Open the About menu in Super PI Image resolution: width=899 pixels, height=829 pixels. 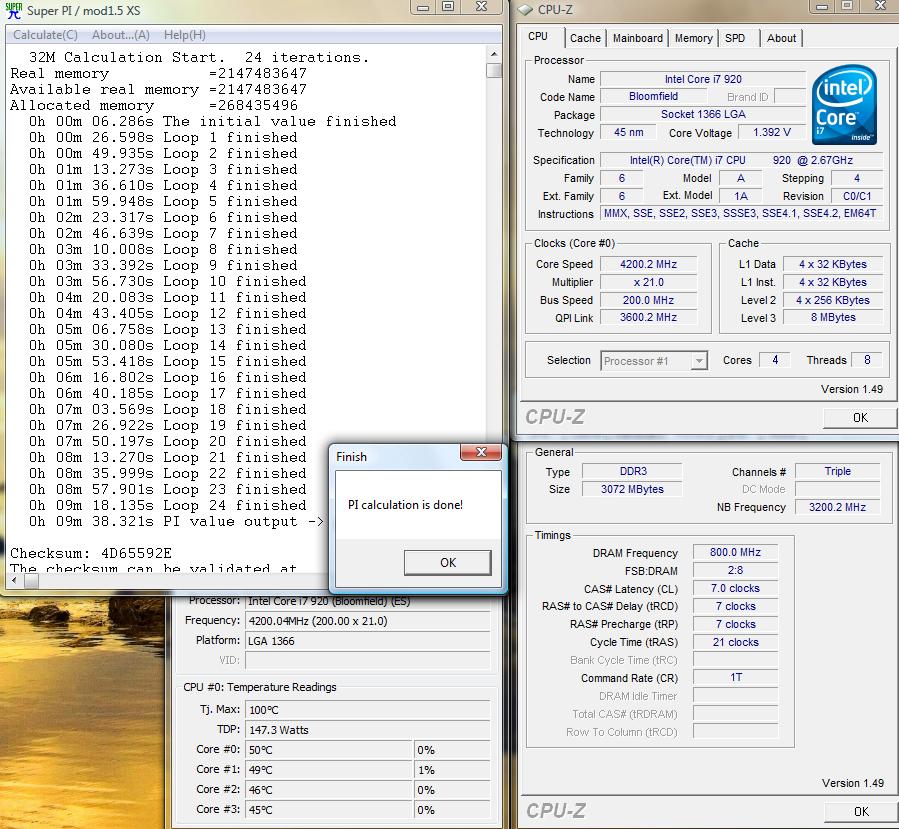(x=120, y=35)
